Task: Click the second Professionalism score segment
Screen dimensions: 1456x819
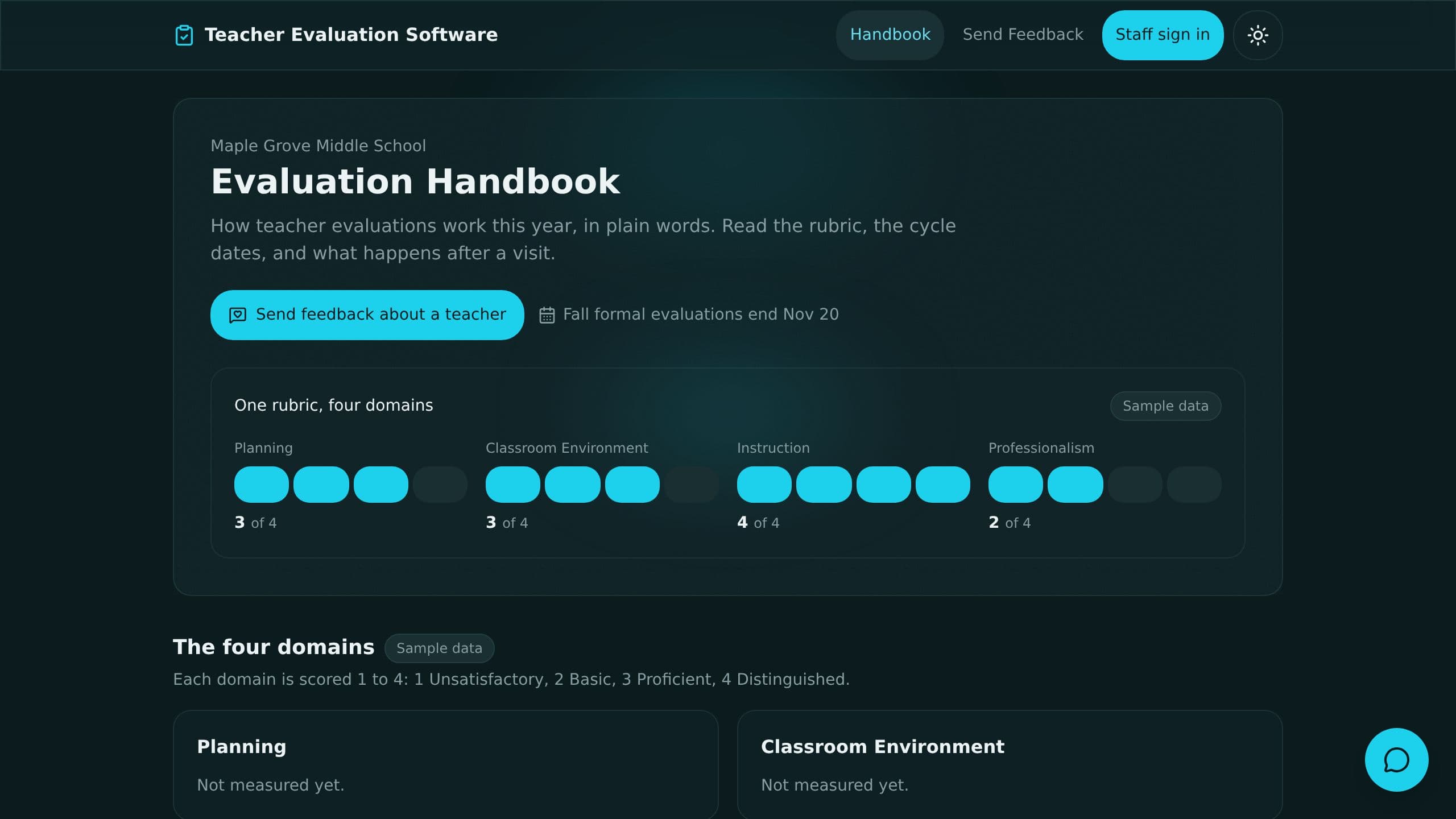Action: pyautogui.click(x=1075, y=485)
